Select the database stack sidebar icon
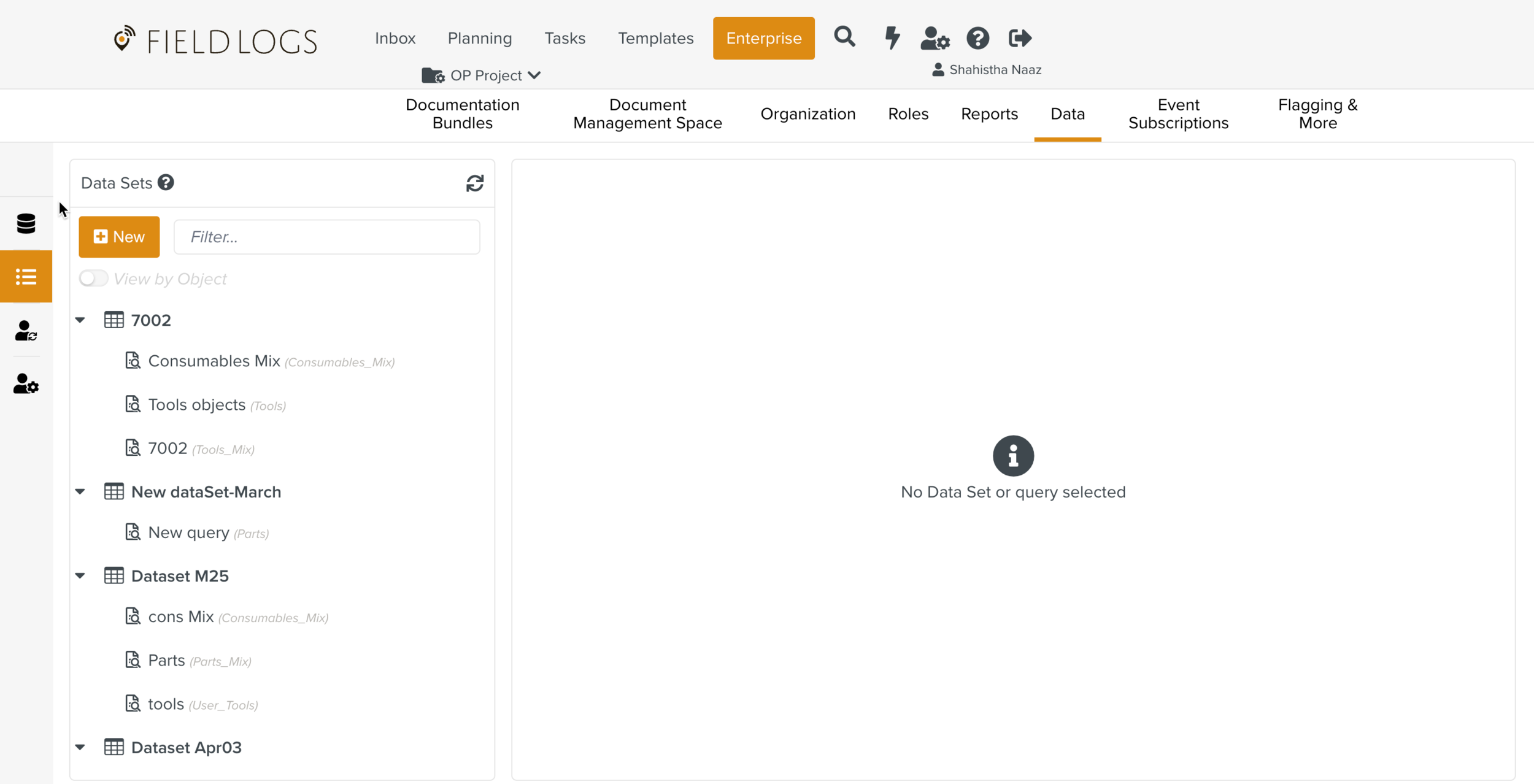The height and width of the screenshot is (784, 1534). [x=26, y=223]
